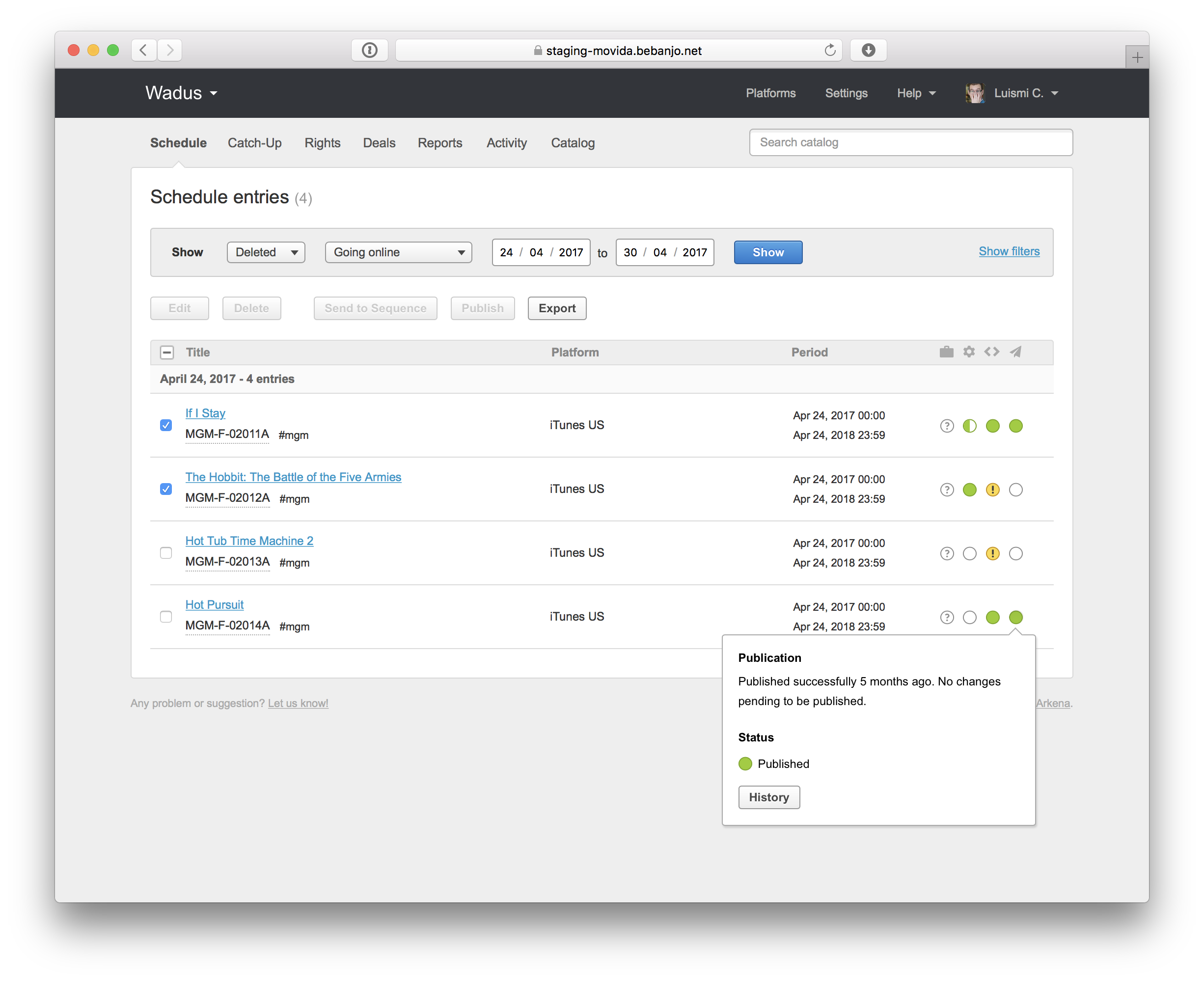Open the Deleted status dropdown
The image size is (1204, 981).
tap(266, 252)
